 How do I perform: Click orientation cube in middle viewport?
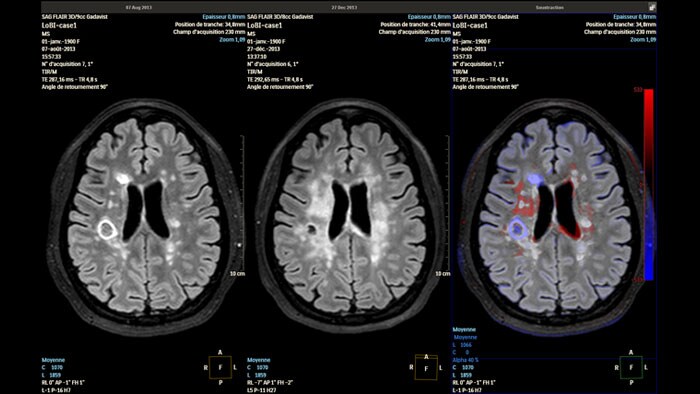pos(426,367)
